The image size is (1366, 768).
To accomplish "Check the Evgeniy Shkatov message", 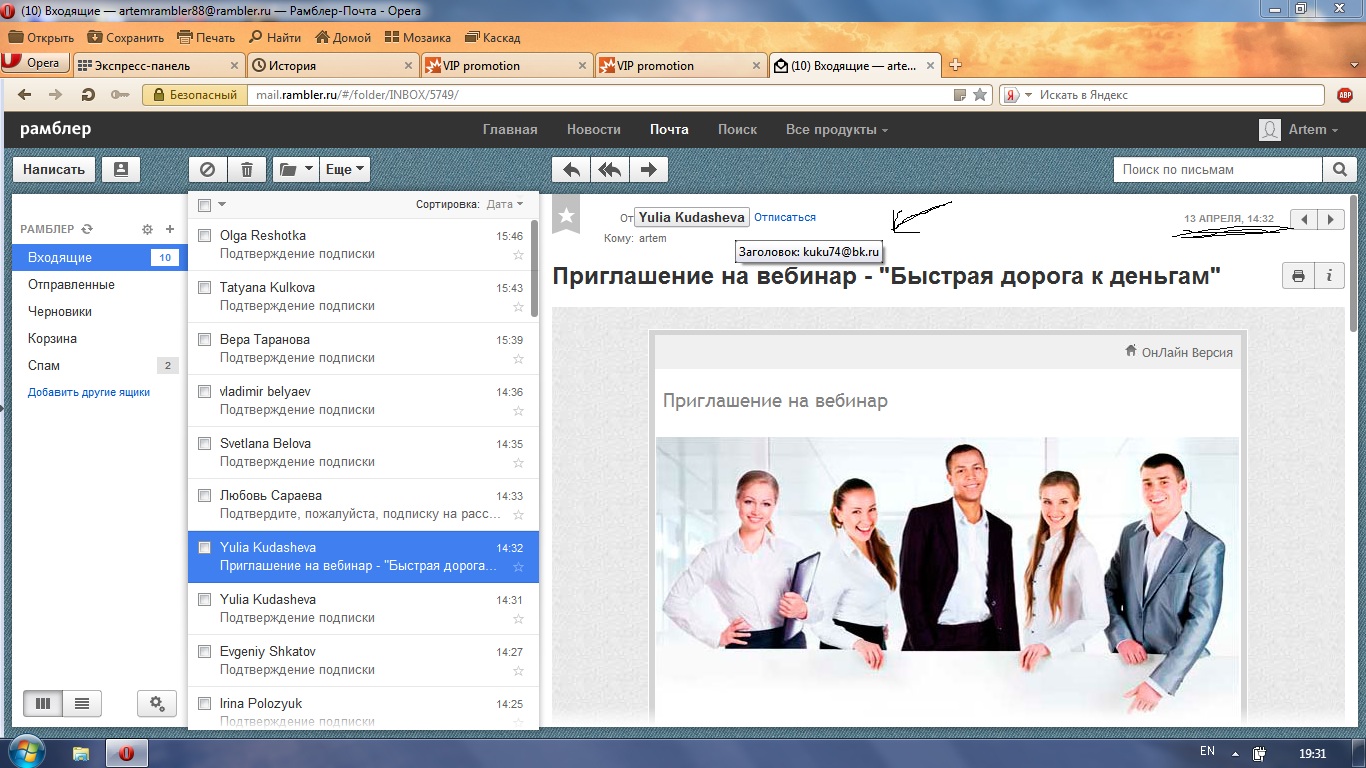I will 204,652.
